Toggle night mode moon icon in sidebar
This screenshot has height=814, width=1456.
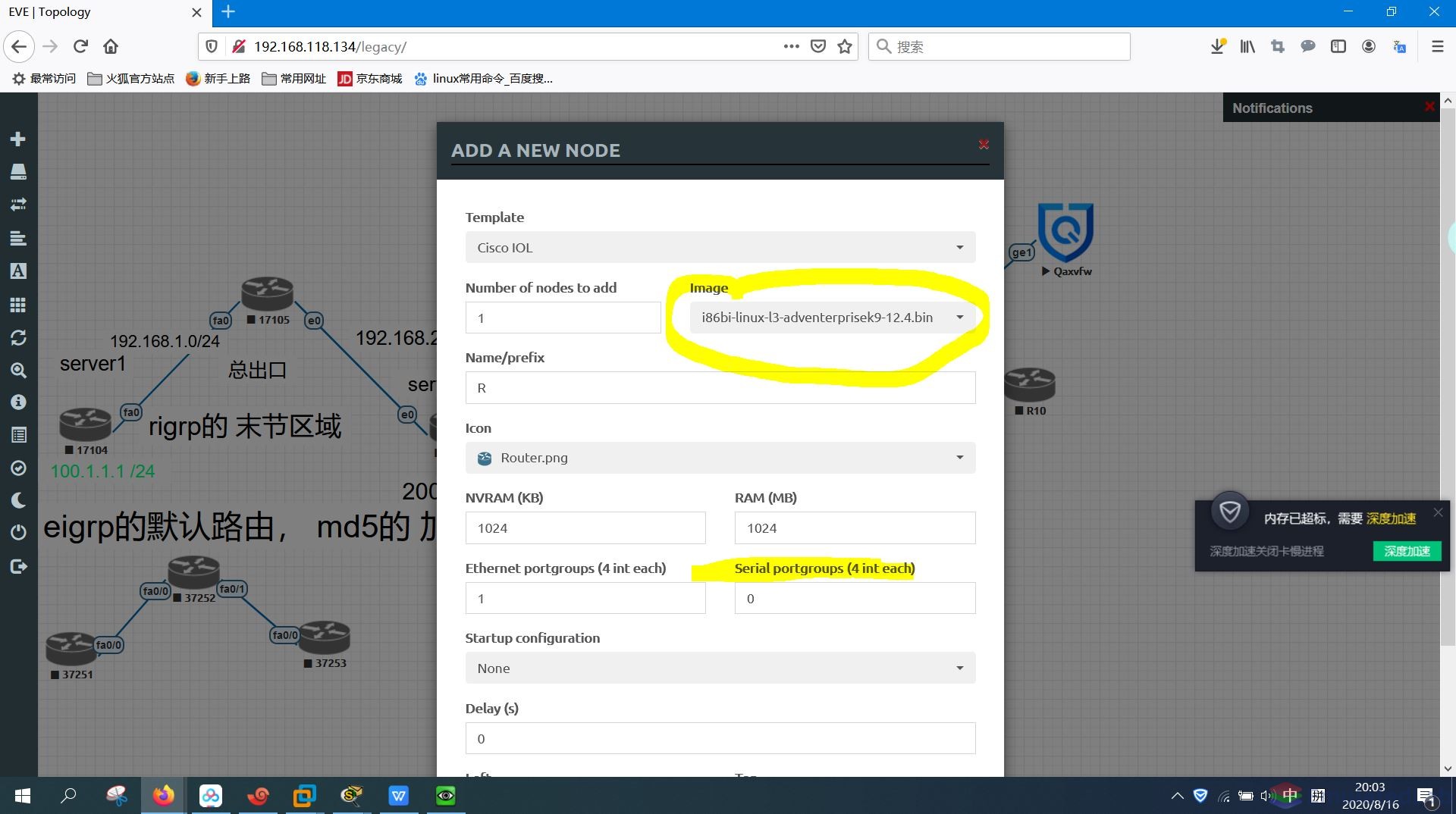click(x=18, y=500)
